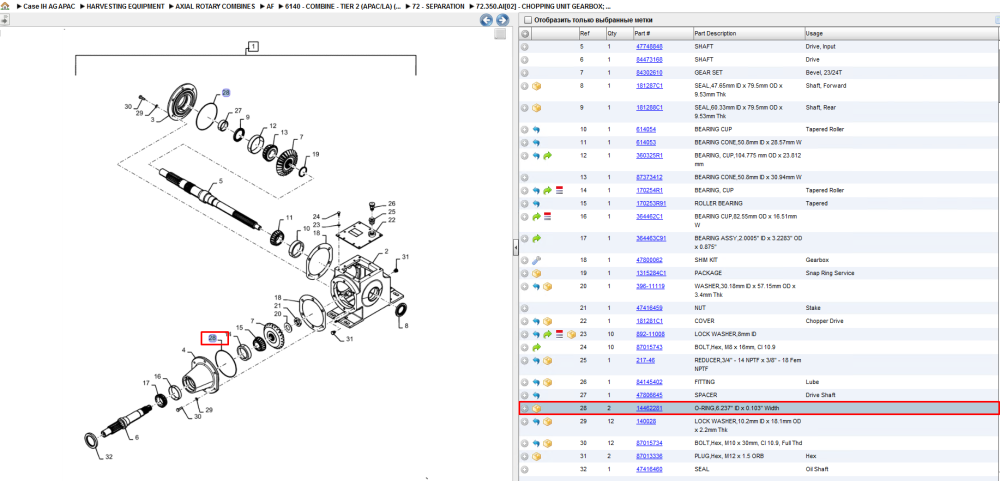Select callout 32 seal in diagram
This screenshot has height=481, width=1000.
coord(109,457)
